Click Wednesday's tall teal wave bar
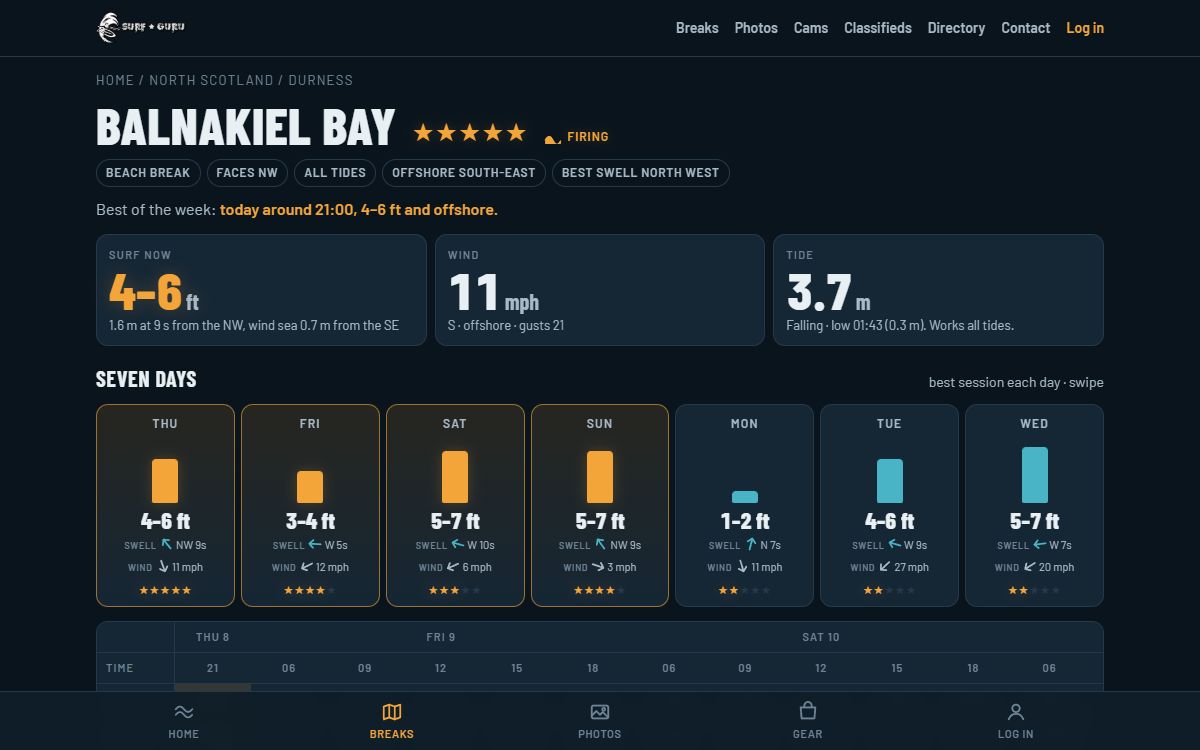 (x=1035, y=475)
